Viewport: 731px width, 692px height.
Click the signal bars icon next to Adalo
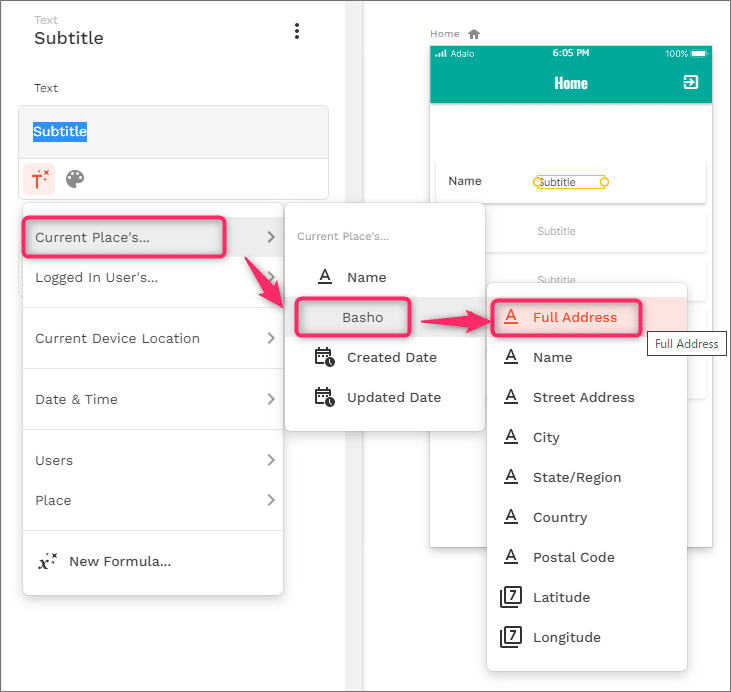(x=441, y=54)
